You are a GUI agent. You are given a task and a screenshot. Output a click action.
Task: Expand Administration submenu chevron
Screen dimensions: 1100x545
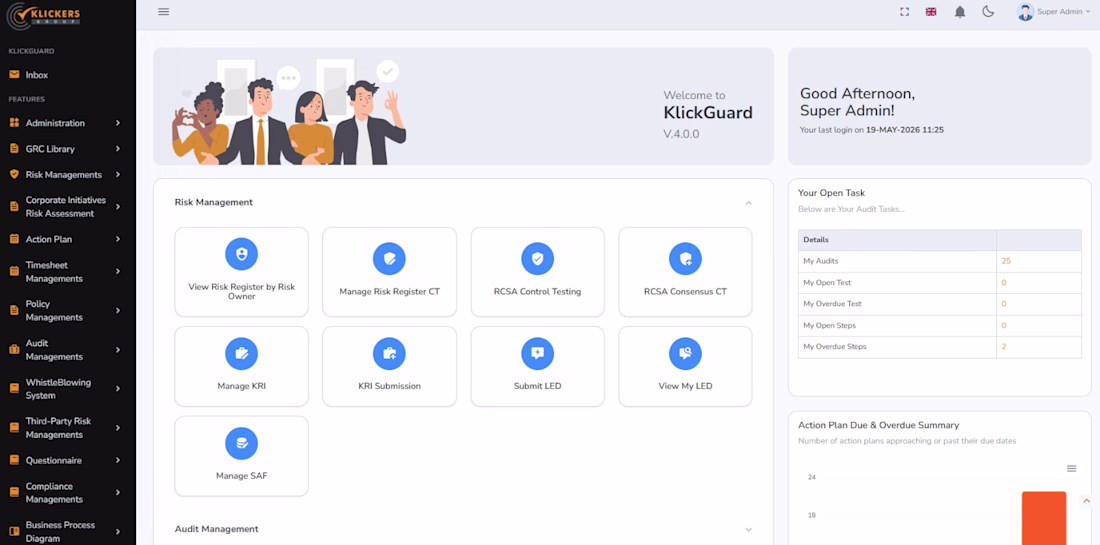118,123
